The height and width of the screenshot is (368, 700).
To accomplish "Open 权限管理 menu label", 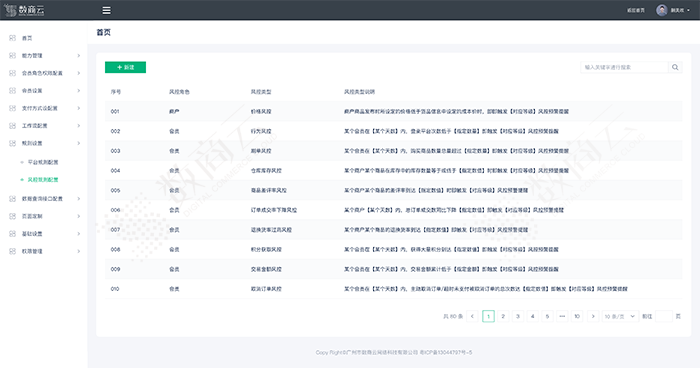I will (x=32, y=251).
